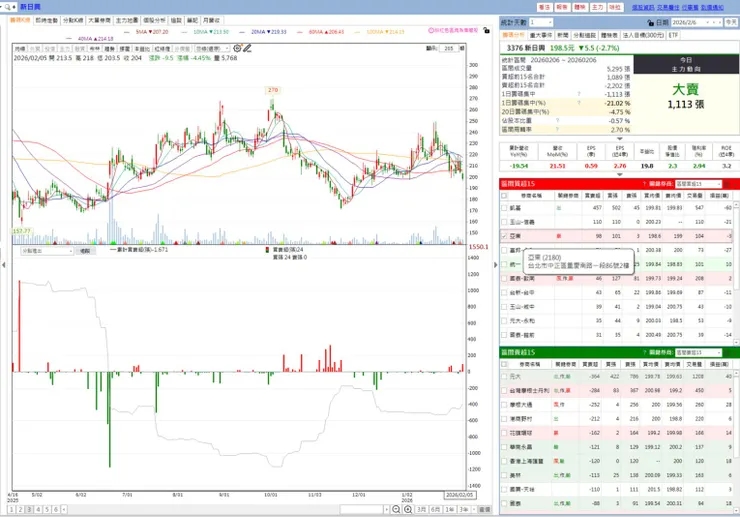
Task: Open 法人目標(300元) tab
Action: pos(643,35)
